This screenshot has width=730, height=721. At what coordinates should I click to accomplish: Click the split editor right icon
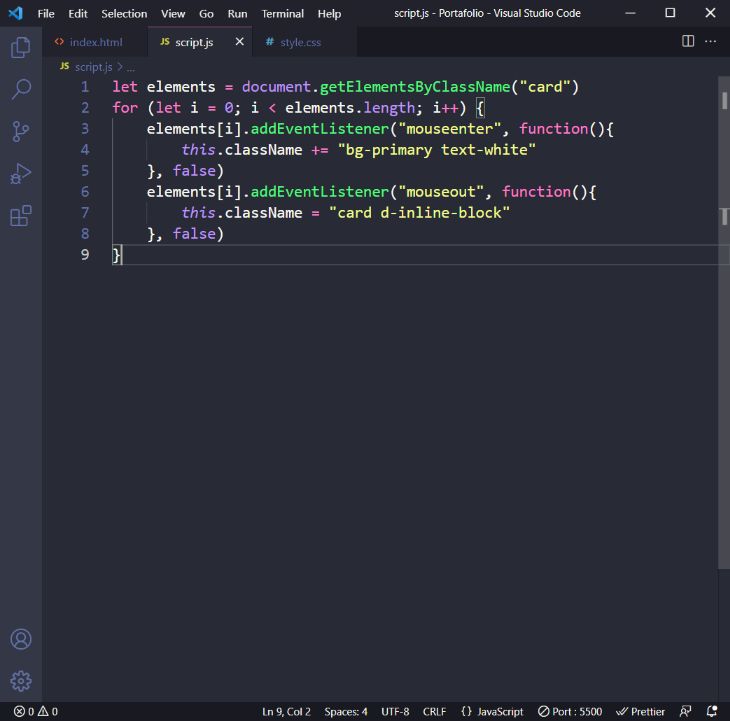click(x=688, y=41)
